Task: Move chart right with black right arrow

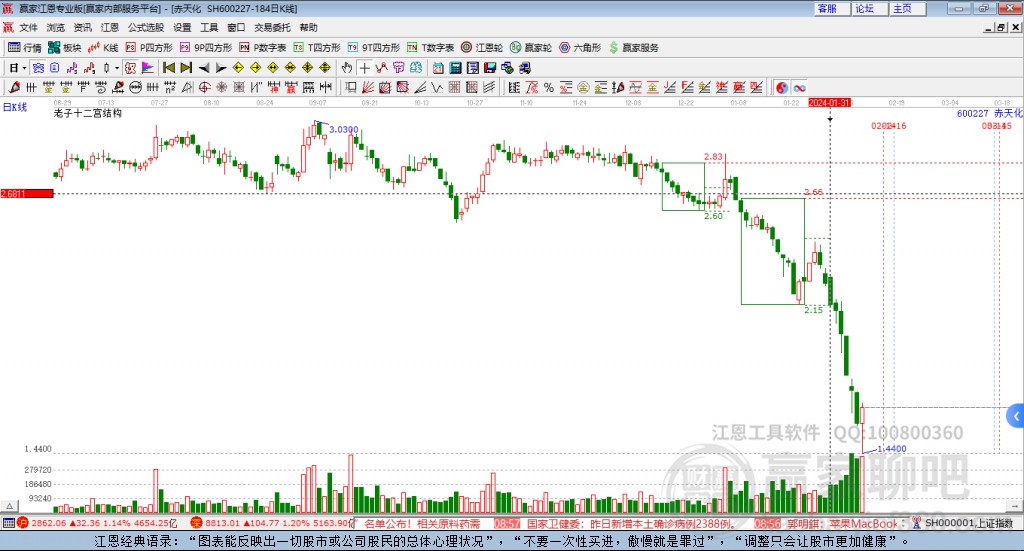Action: click(221, 68)
